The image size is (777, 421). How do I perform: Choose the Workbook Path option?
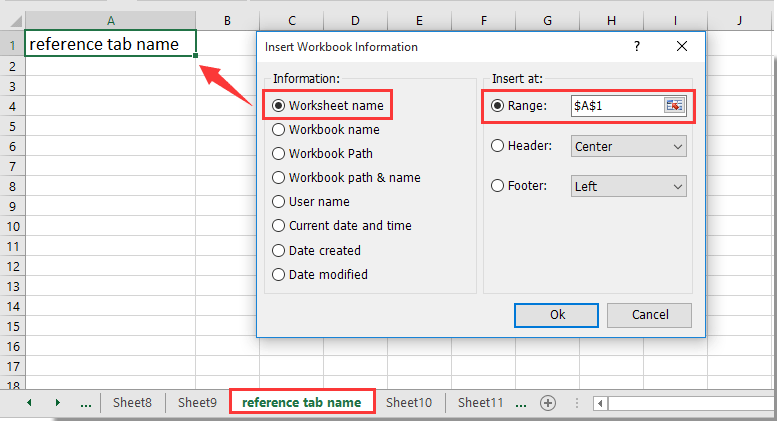point(279,153)
